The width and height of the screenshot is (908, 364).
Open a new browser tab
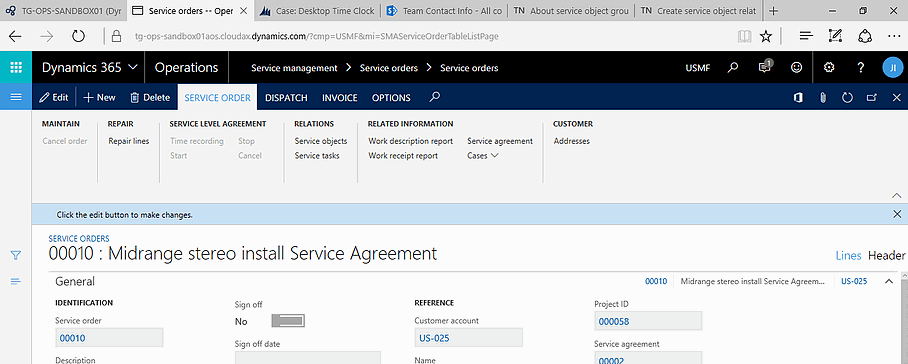pos(773,10)
